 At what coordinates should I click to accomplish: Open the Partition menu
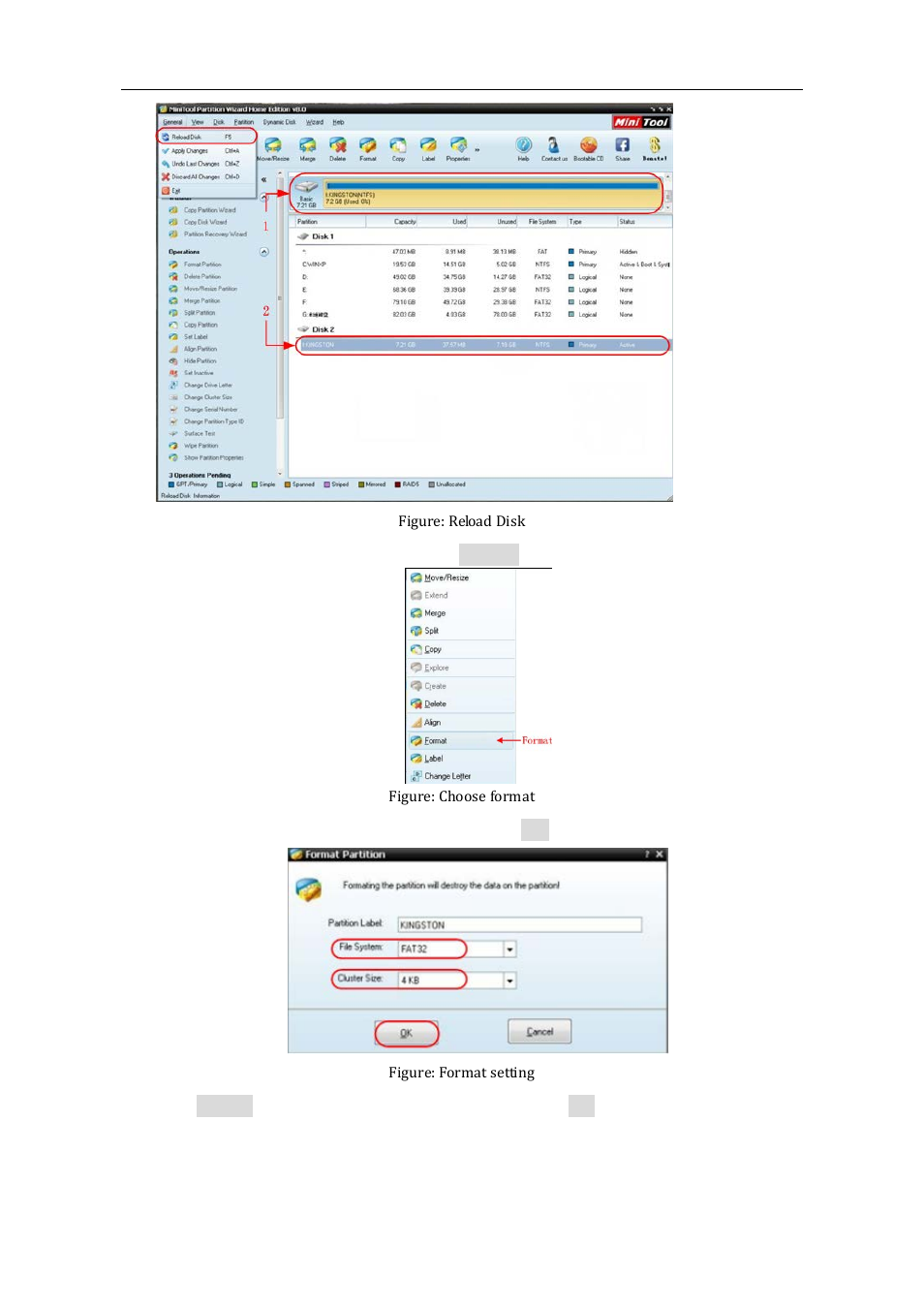[x=244, y=122]
